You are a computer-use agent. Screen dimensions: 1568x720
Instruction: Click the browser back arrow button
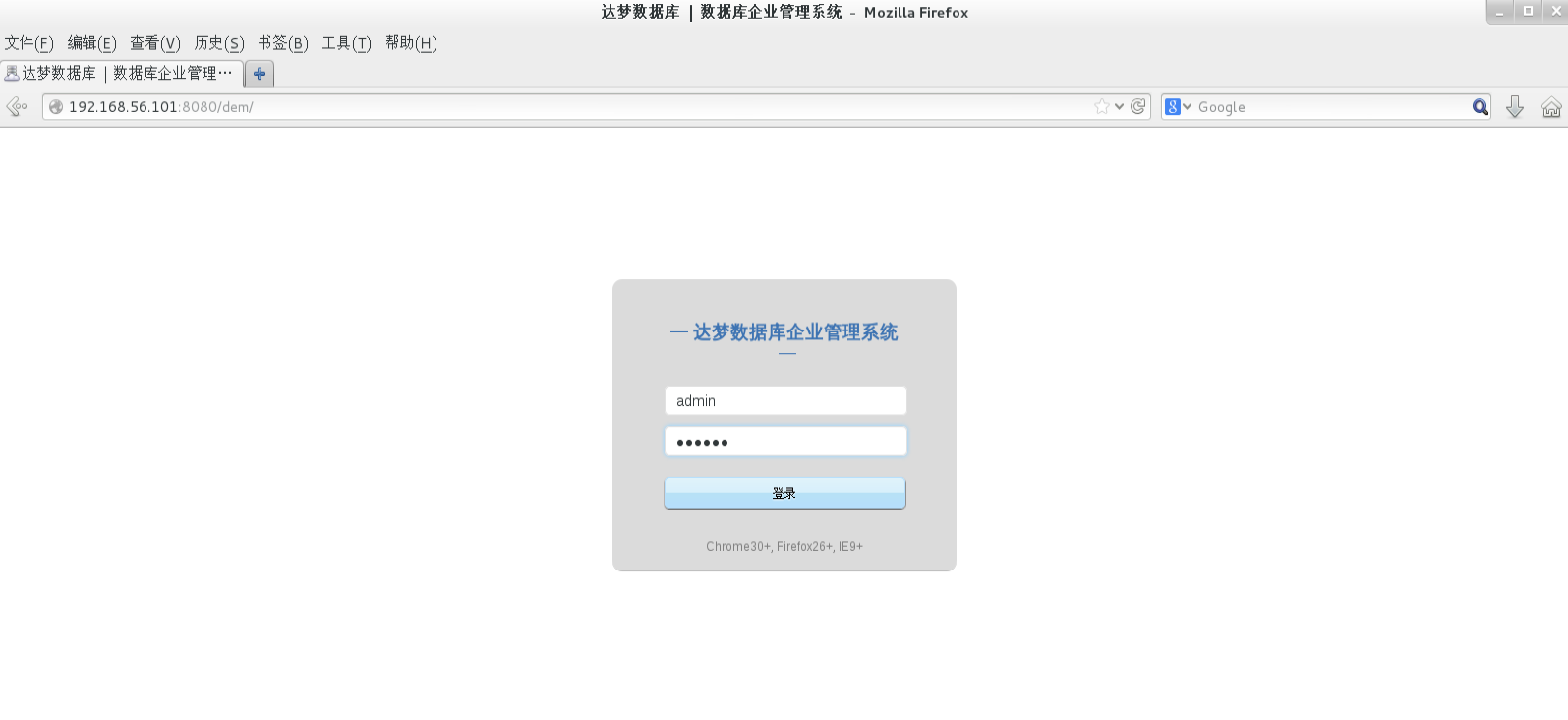coord(16,107)
